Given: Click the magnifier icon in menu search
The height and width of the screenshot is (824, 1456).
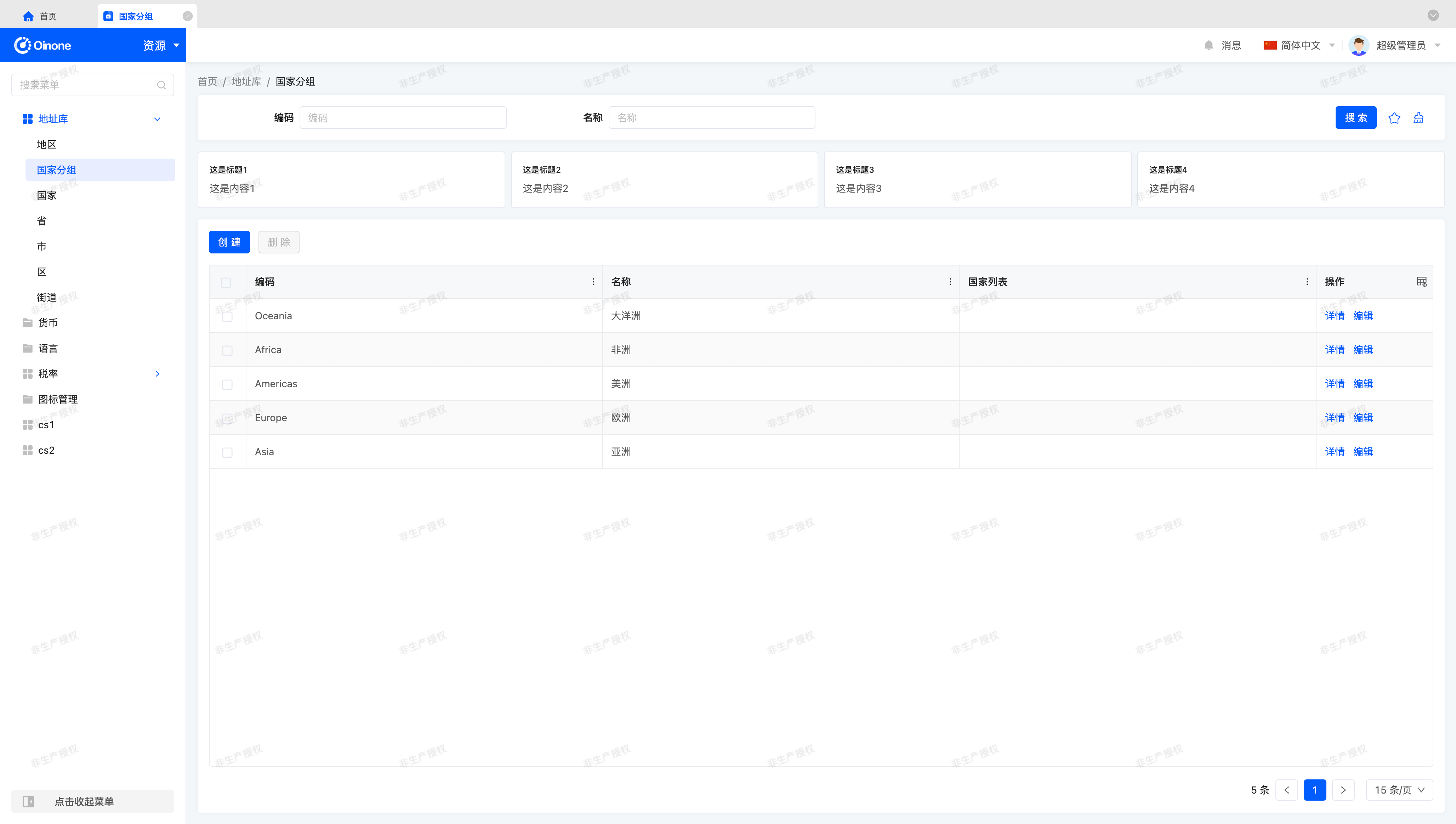Looking at the screenshot, I should (x=161, y=85).
